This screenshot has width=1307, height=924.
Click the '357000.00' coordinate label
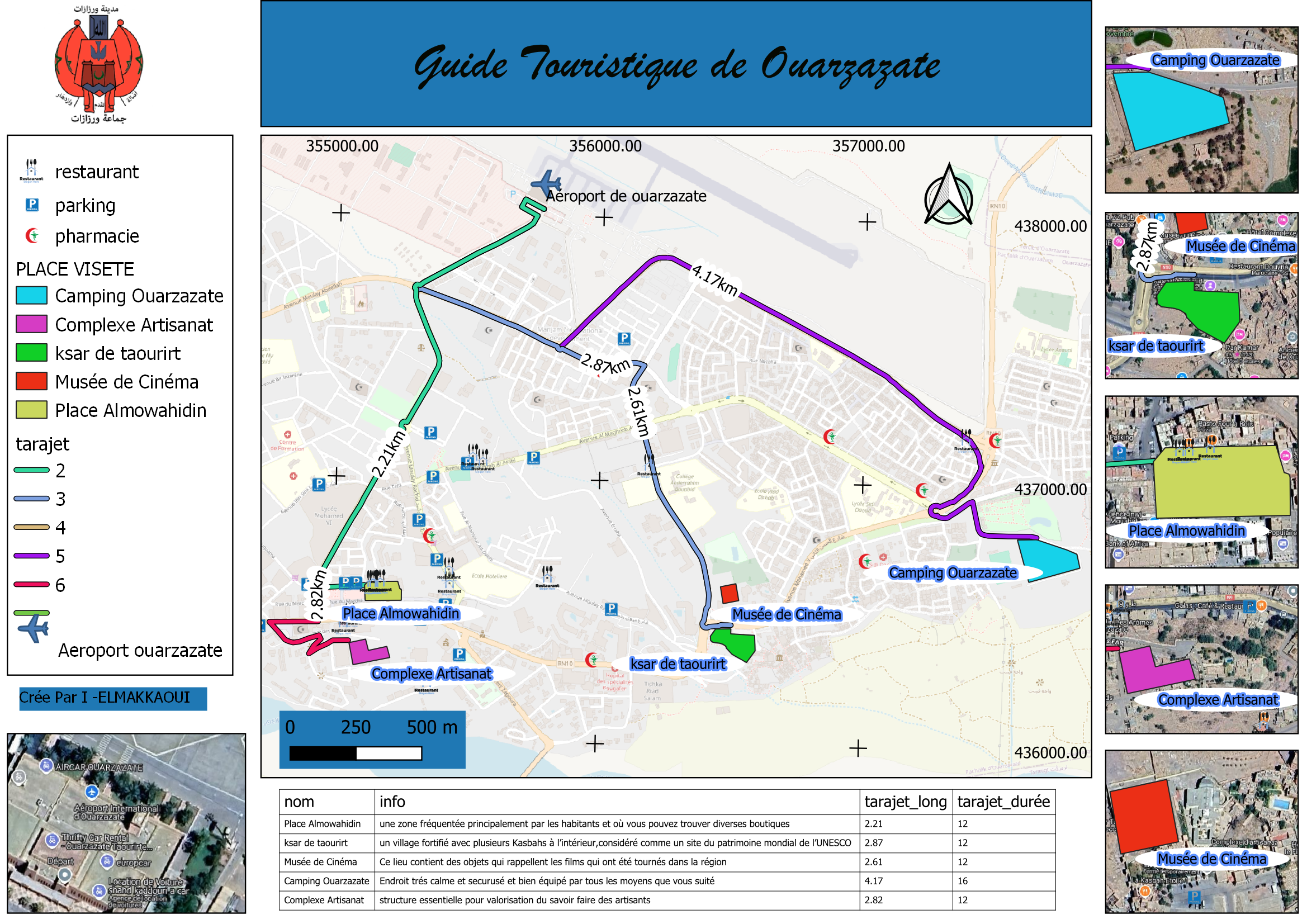click(x=869, y=146)
